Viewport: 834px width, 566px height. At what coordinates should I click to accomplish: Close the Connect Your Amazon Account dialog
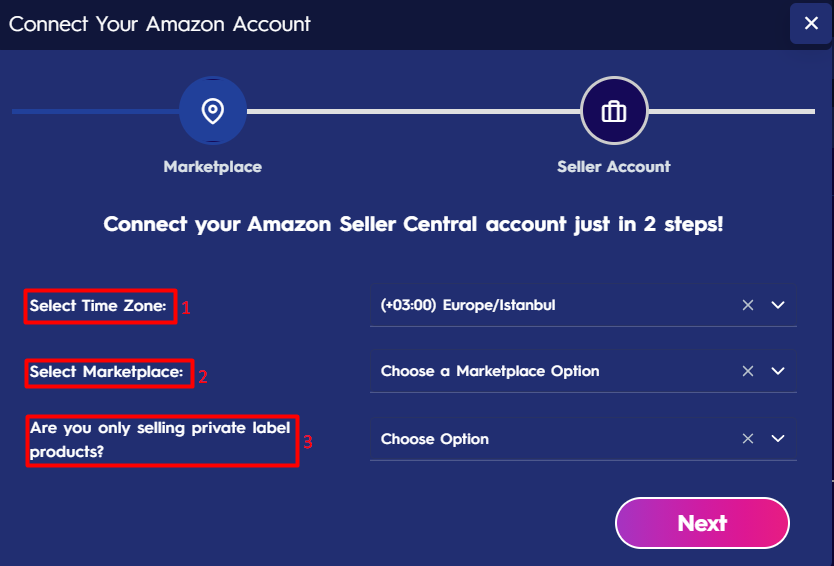pos(811,23)
